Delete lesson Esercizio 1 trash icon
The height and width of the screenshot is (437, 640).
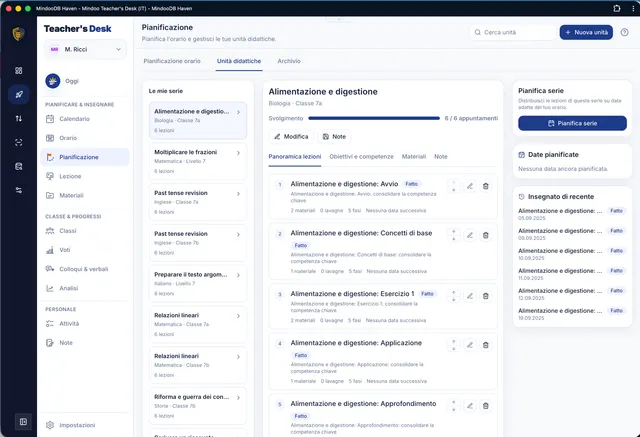coord(486,296)
